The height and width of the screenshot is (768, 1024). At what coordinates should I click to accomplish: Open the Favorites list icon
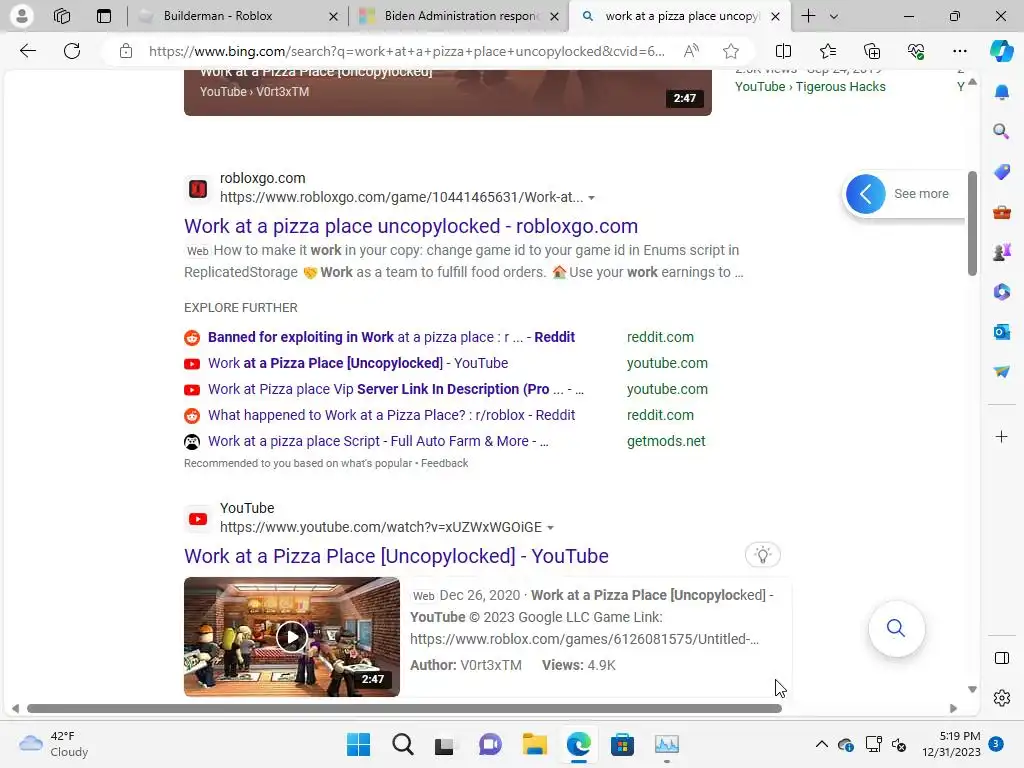(x=827, y=51)
